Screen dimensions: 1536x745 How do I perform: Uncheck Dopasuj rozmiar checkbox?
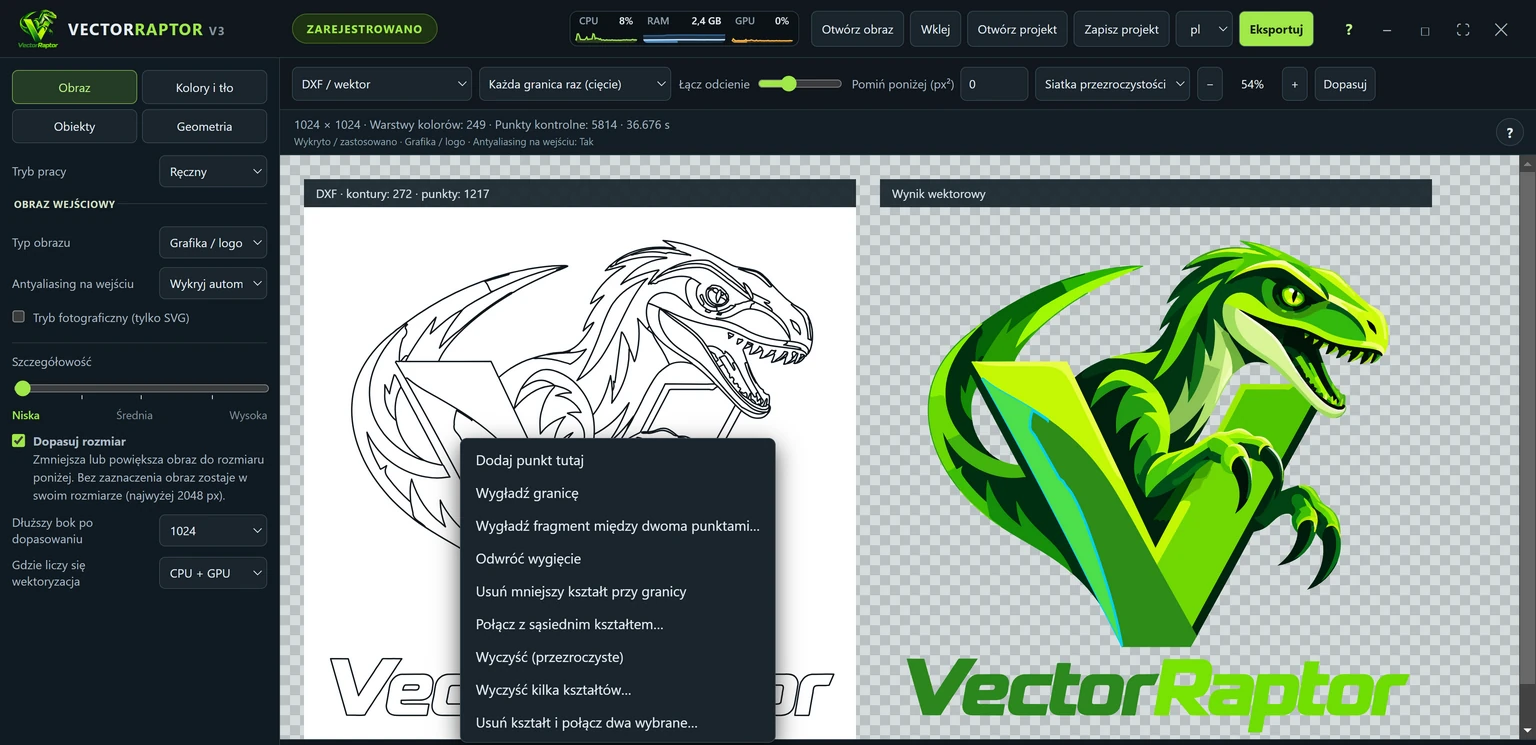(18, 441)
